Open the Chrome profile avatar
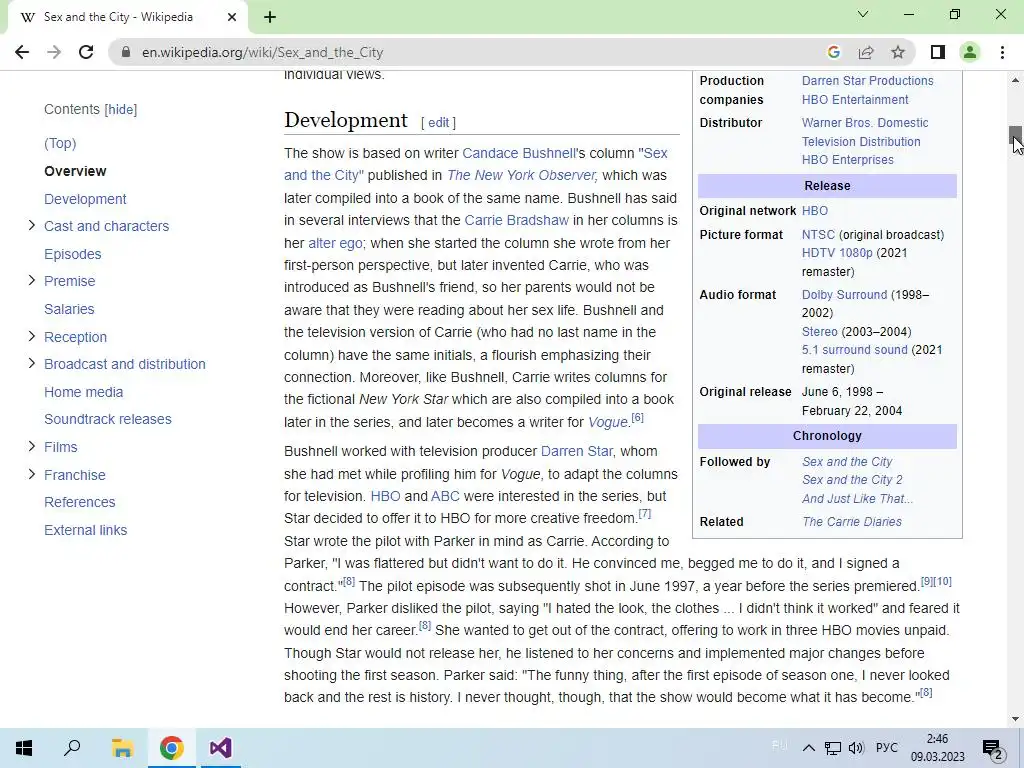This screenshot has height=768, width=1024. (970, 52)
